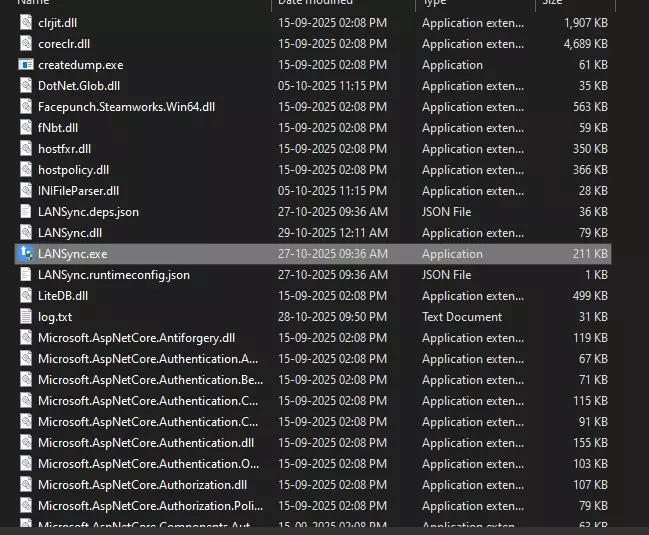Select the 4,689 KB size cell

(x=586, y=44)
